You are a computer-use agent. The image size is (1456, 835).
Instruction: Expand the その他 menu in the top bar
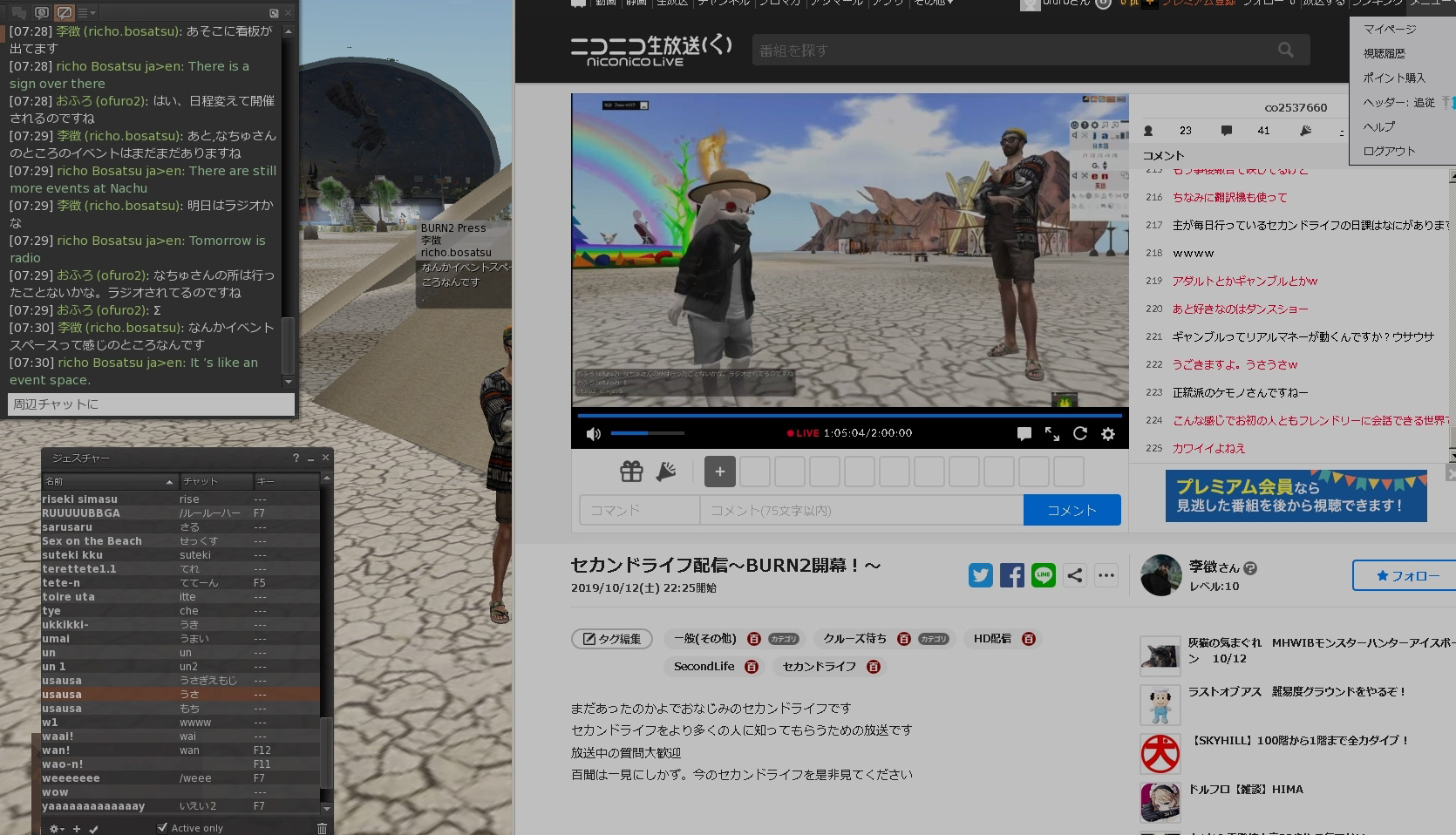(933, 3)
